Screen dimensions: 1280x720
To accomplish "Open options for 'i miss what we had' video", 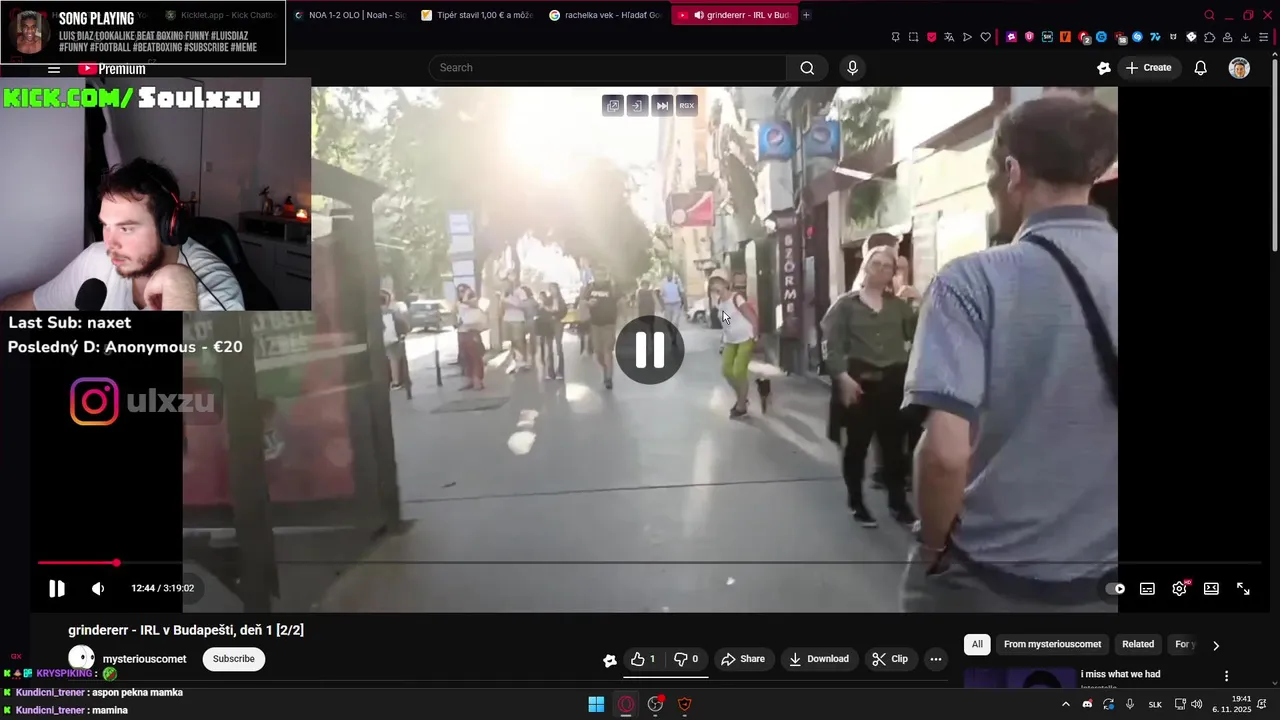I will tap(1226, 676).
